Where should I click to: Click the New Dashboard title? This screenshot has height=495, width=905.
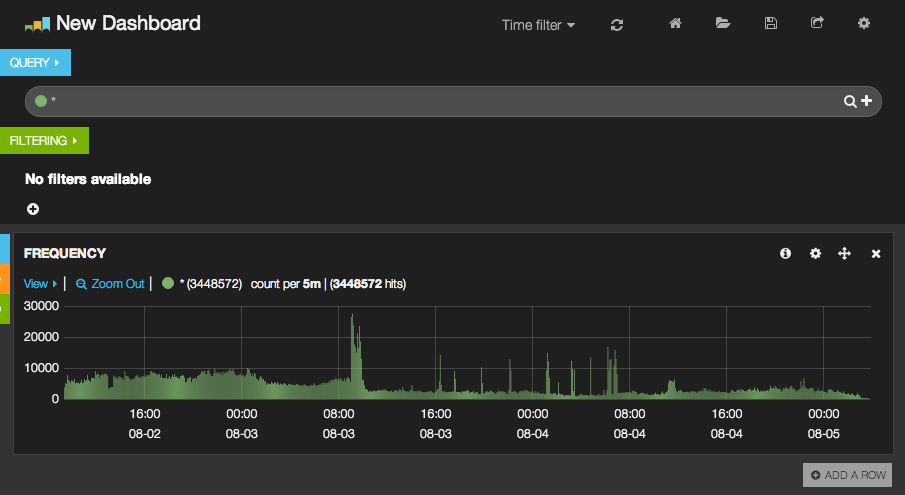point(128,23)
